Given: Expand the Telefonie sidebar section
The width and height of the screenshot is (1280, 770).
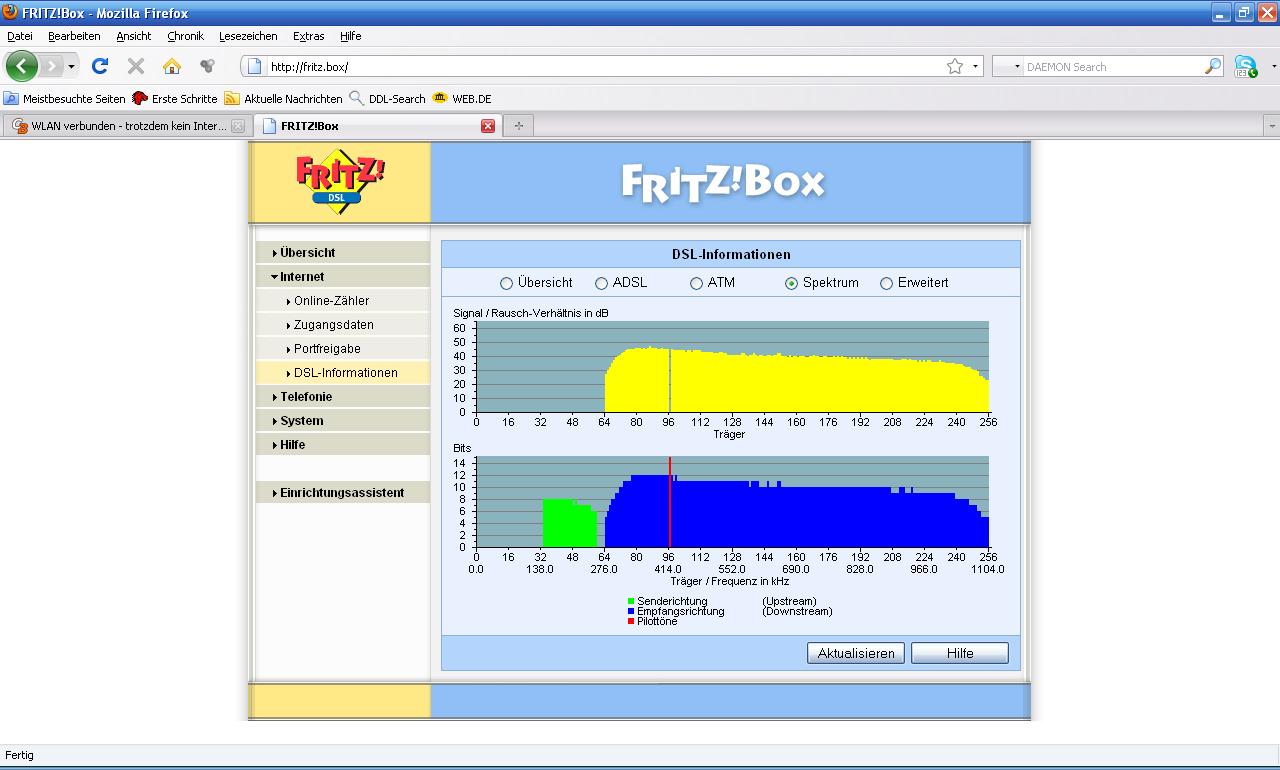Looking at the screenshot, I should (343, 397).
